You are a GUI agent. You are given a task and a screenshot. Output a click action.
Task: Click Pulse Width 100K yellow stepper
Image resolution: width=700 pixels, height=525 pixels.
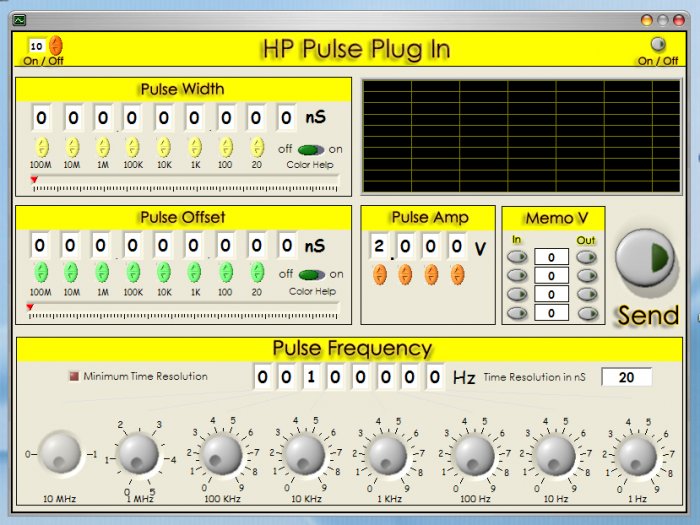(133, 147)
